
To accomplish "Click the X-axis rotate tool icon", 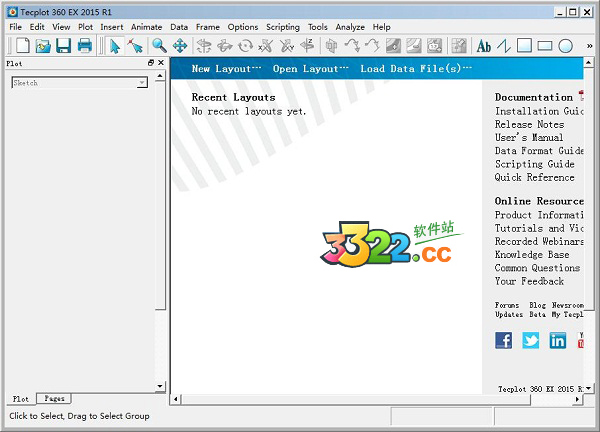I will [x=266, y=46].
